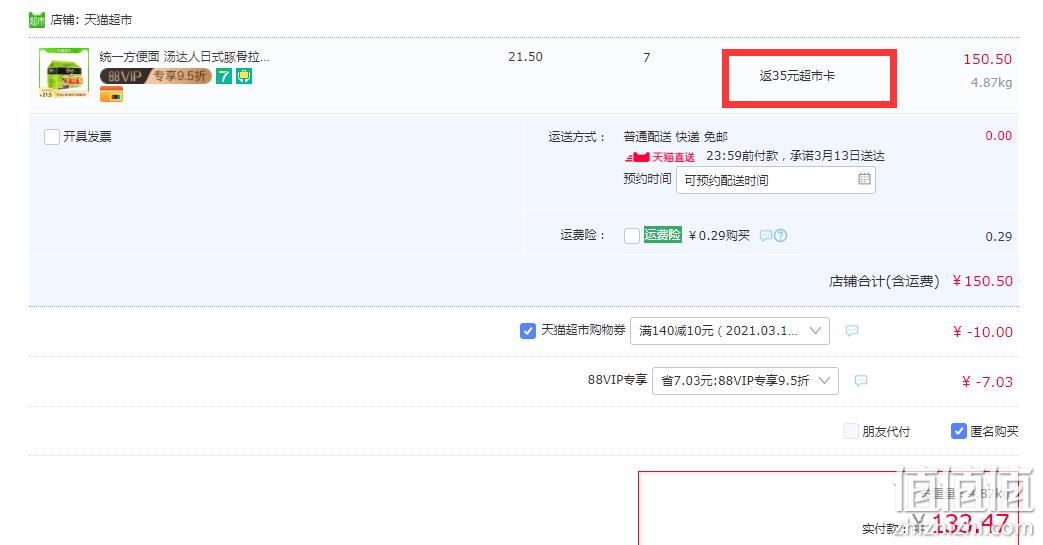
Task: Click the green Tmall supermarket store icon
Action: click(x=37, y=20)
